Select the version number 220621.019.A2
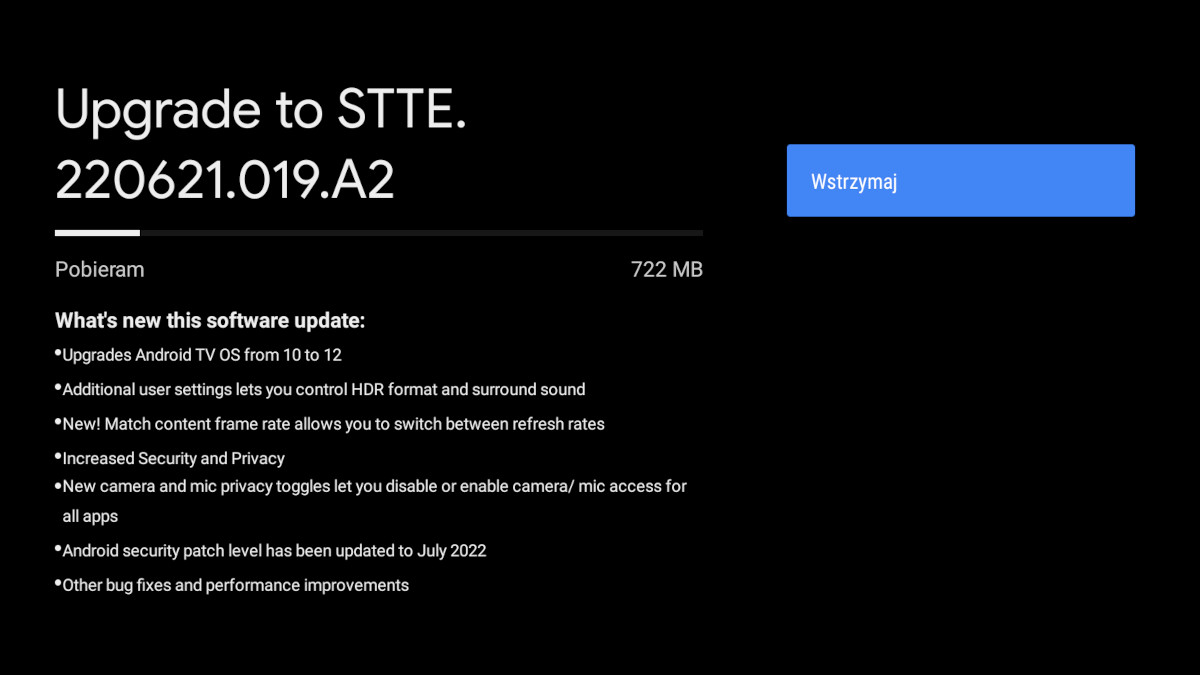The width and height of the screenshot is (1200, 675). click(225, 180)
